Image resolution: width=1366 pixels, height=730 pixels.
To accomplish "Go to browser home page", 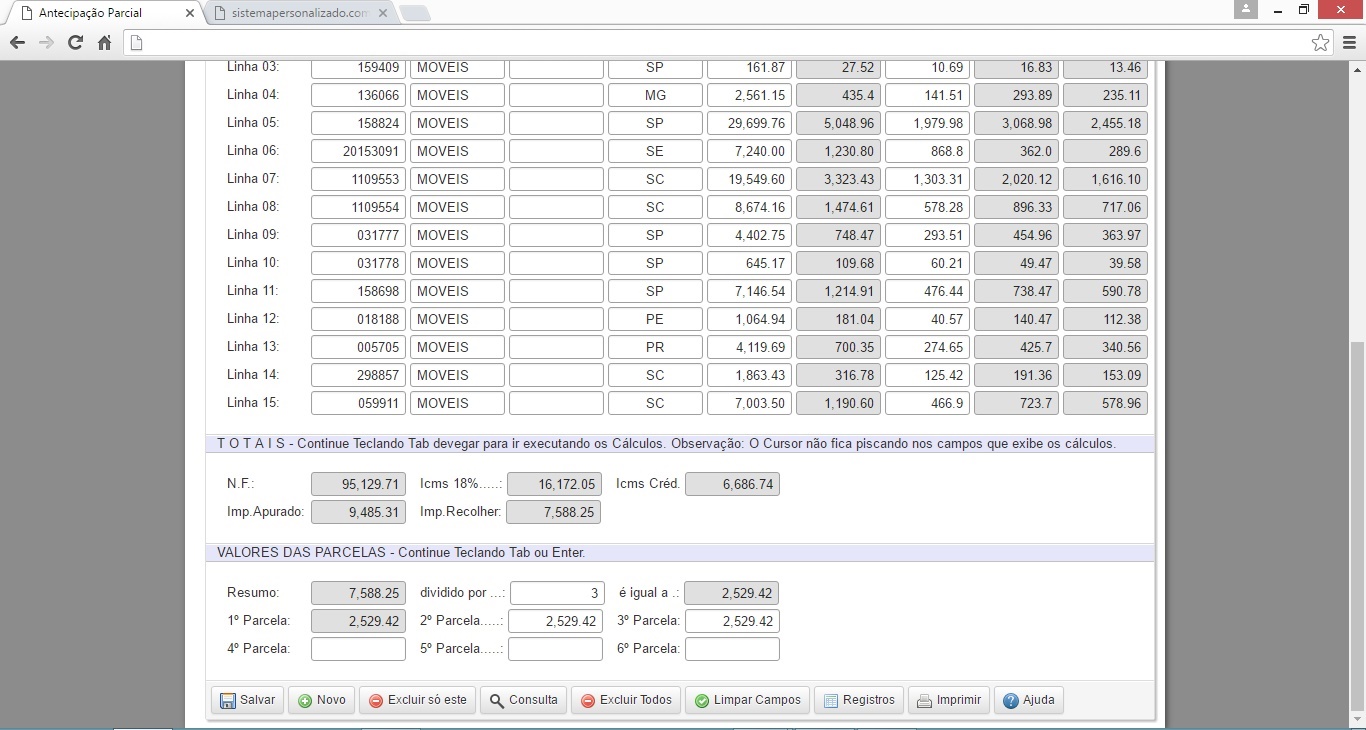I will pos(104,42).
